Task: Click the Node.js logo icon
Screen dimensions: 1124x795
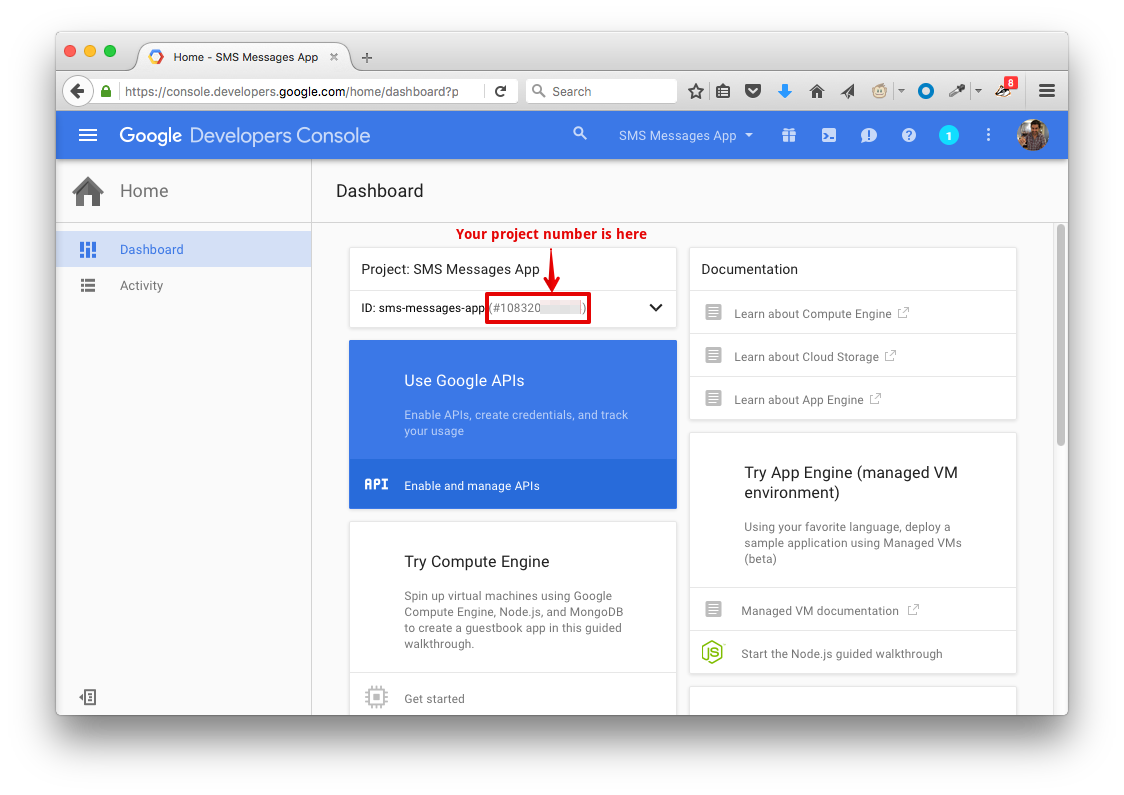Action: click(x=713, y=652)
